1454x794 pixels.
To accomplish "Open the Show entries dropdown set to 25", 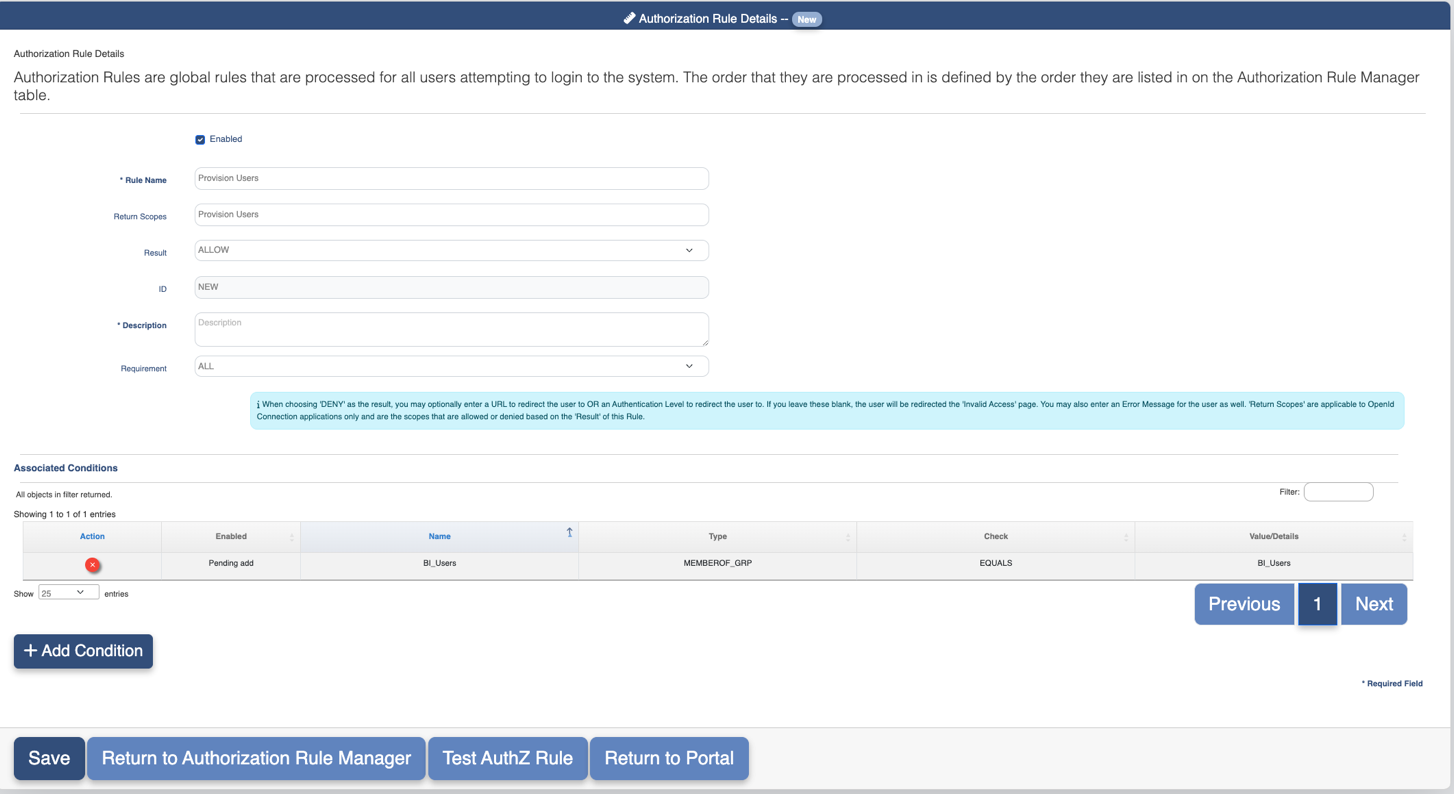I will 68,593.
